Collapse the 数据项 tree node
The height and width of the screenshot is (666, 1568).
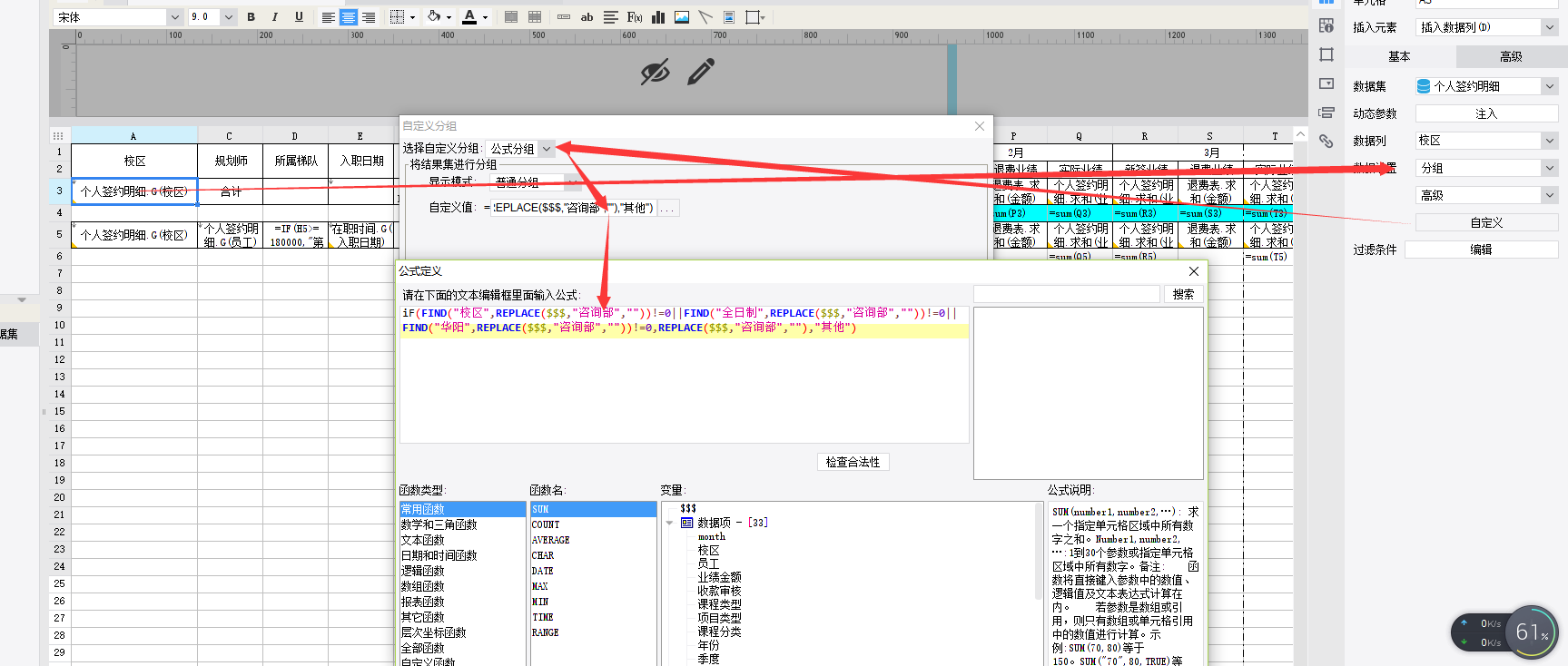point(670,523)
